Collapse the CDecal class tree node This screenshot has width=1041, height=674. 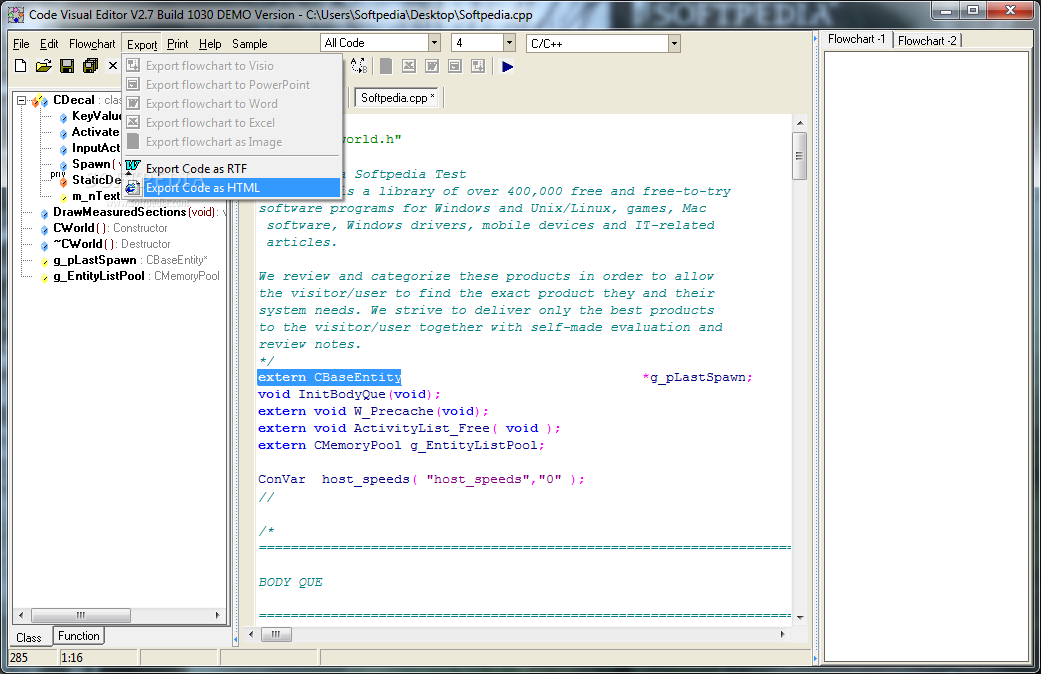tap(21, 100)
